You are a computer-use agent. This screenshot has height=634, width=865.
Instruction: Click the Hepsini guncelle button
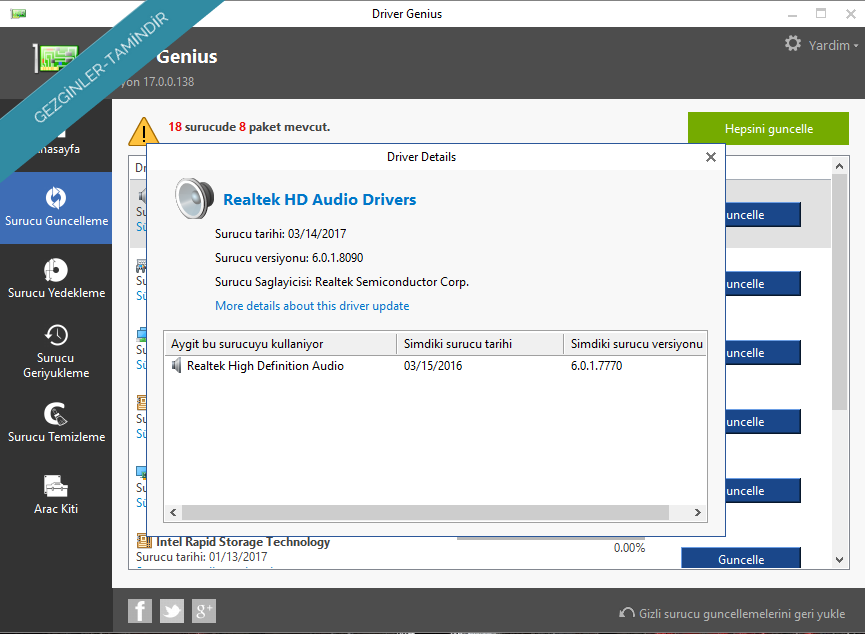coord(768,129)
